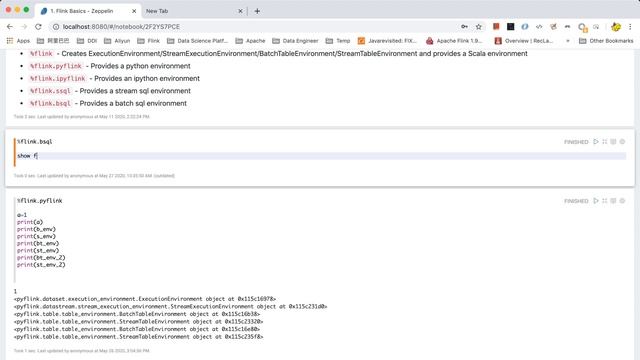This screenshot has height=360, width=640.
Task: Run the %flink.pyflink paragraph
Action: point(596,201)
